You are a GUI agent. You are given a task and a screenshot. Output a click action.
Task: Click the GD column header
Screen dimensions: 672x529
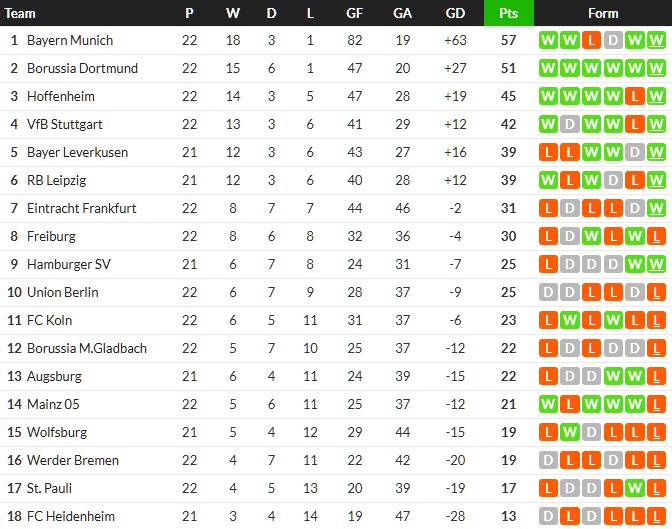click(455, 13)
